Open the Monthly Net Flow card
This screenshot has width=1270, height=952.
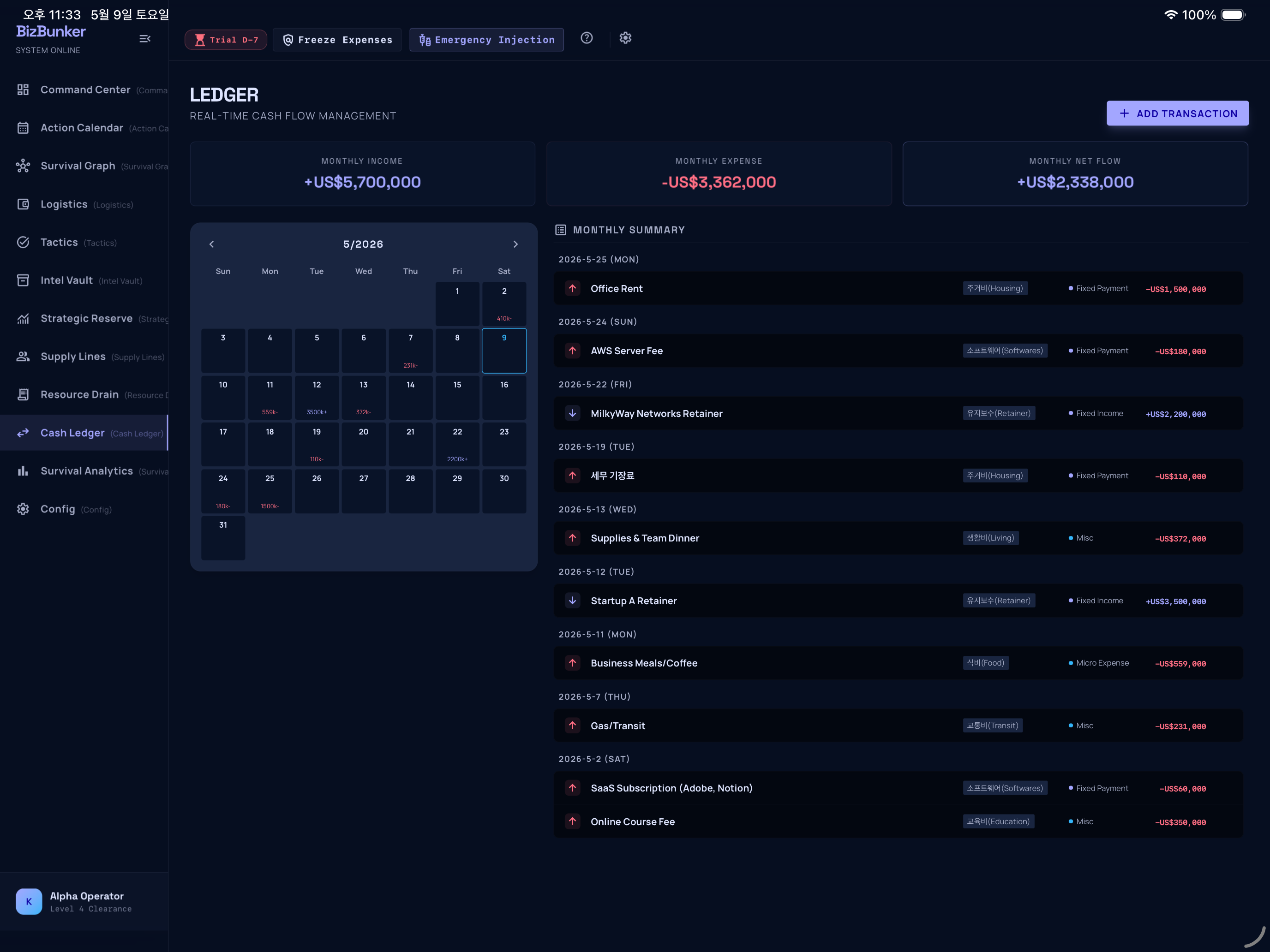1075,174
